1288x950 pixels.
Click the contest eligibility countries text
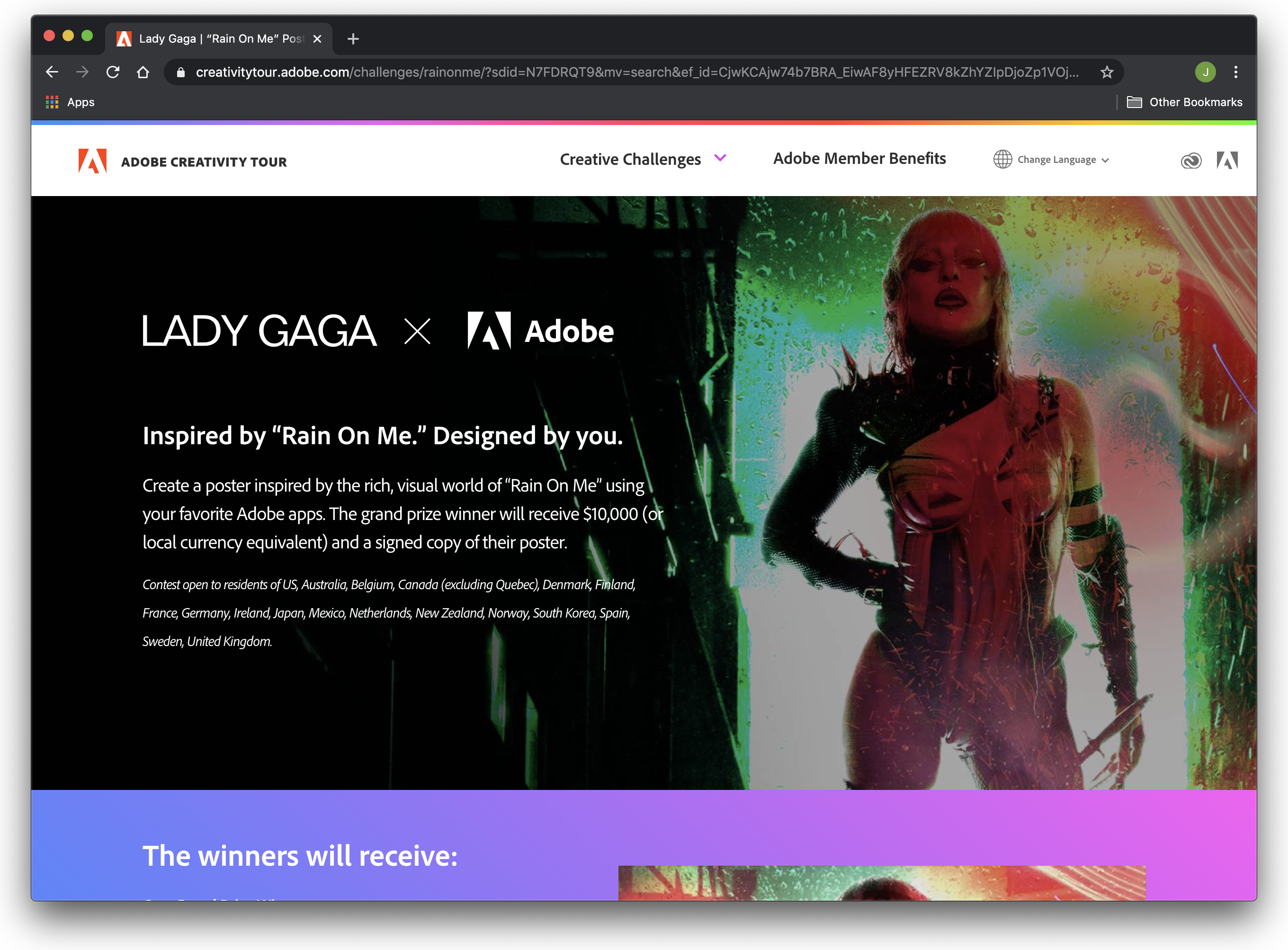389,613
